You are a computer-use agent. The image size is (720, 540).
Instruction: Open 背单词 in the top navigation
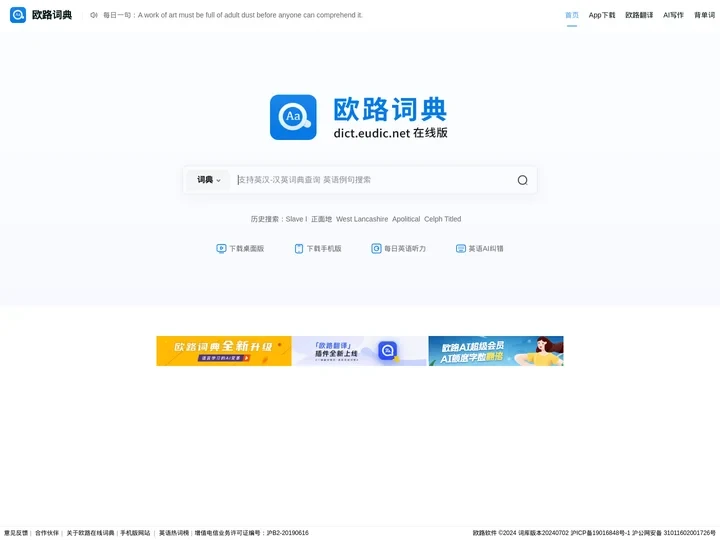704,15
